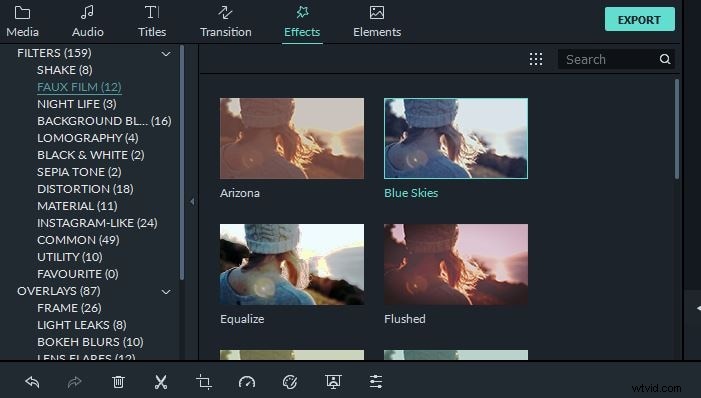Click the T text icon above Titles
Screen dimensions: 701x398
152,13
